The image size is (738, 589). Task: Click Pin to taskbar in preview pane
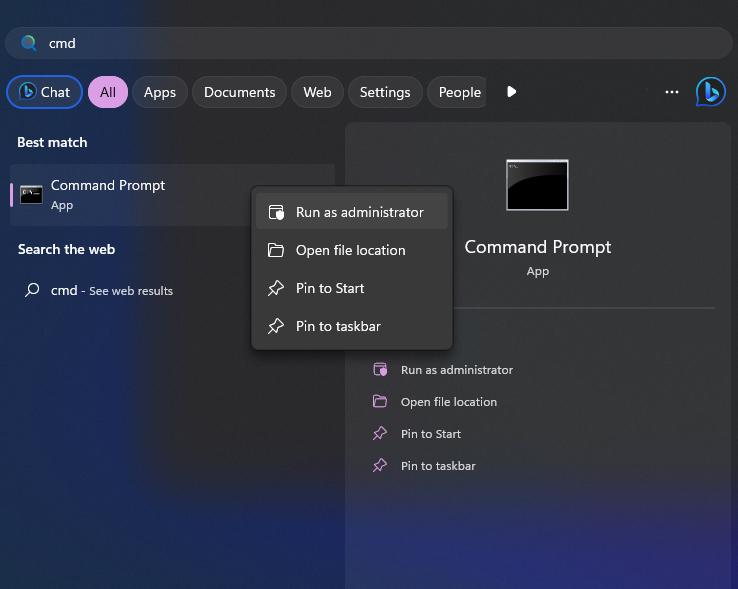[x=438, y=466]
